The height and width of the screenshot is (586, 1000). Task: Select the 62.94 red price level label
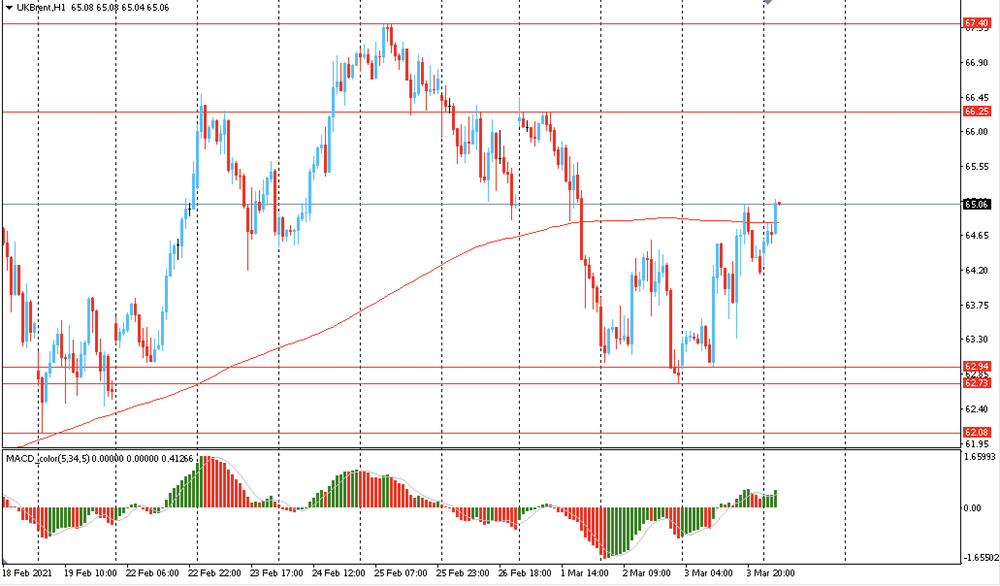976,367
